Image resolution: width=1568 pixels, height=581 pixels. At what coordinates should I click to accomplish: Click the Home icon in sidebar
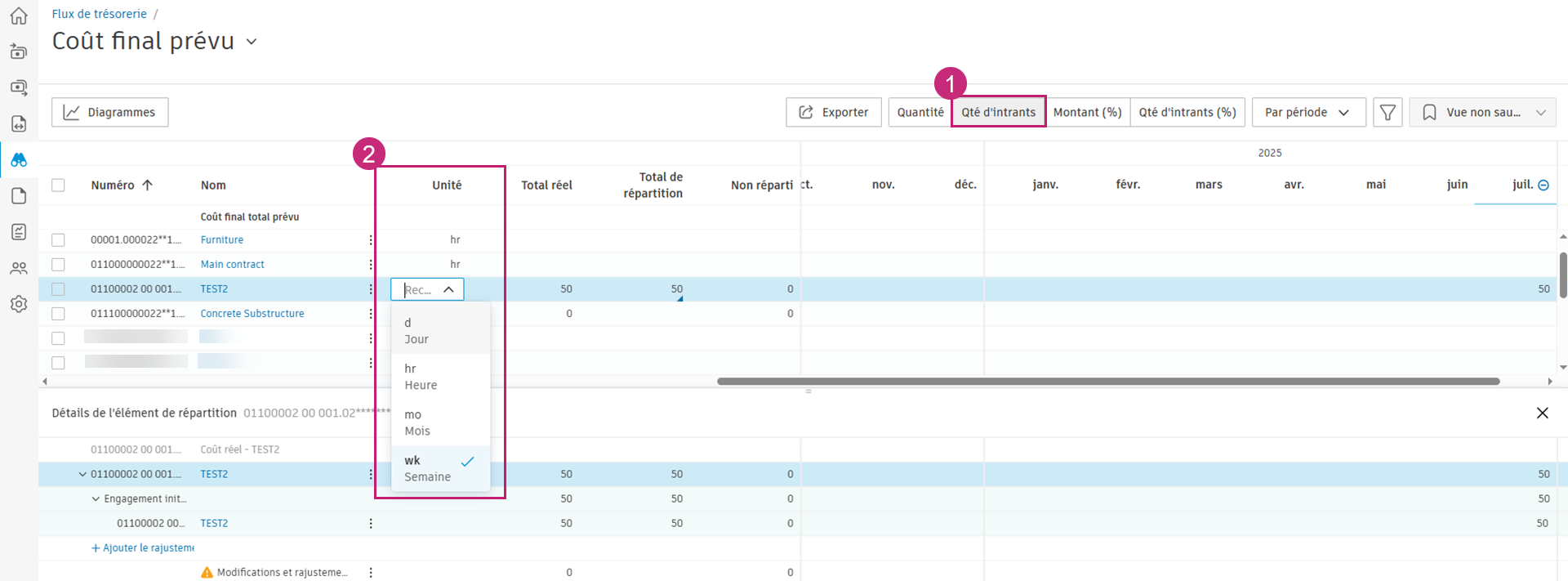click(19, 16)
